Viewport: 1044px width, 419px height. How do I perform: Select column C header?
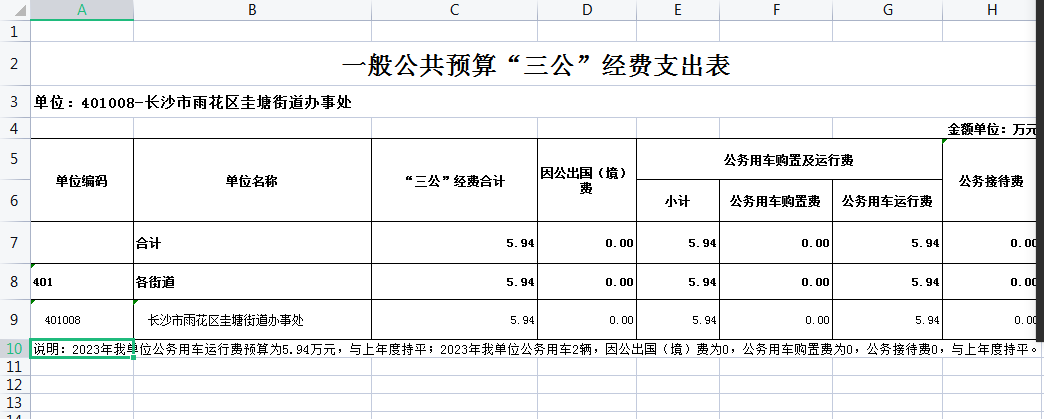454,9
